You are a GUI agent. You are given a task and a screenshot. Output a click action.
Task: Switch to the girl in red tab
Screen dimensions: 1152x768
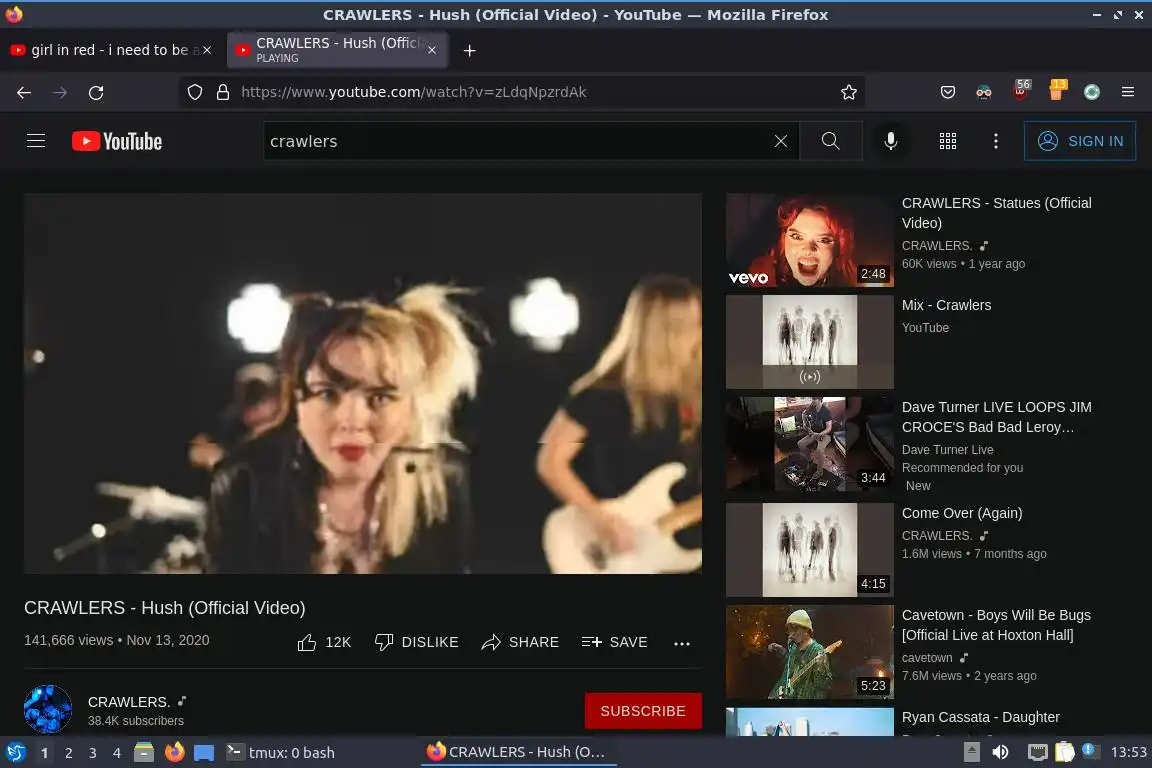[x=110, y=50]
